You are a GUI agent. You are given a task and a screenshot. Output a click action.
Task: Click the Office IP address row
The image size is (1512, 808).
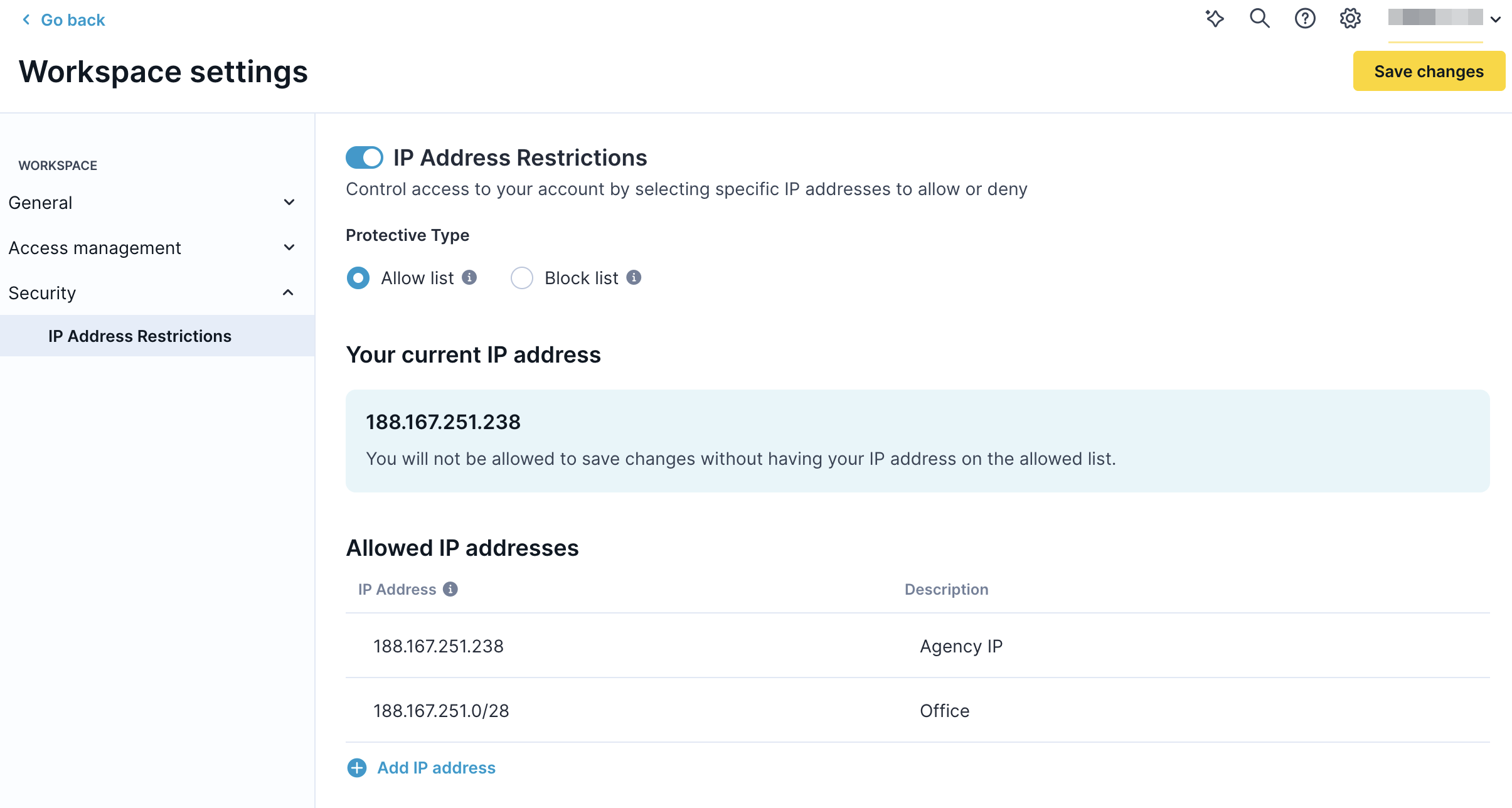pos(441,710)
